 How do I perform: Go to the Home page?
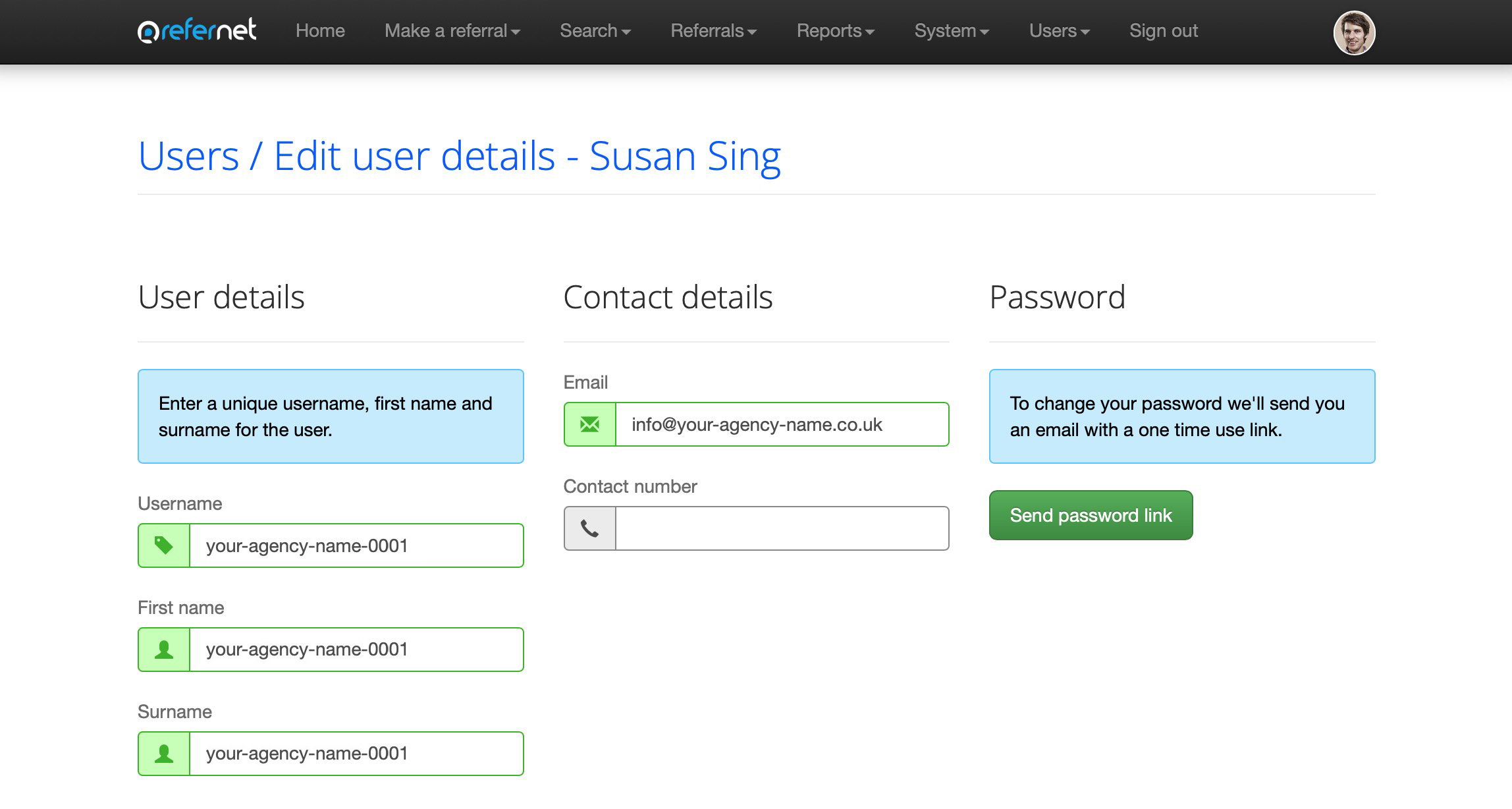point(320,31)
